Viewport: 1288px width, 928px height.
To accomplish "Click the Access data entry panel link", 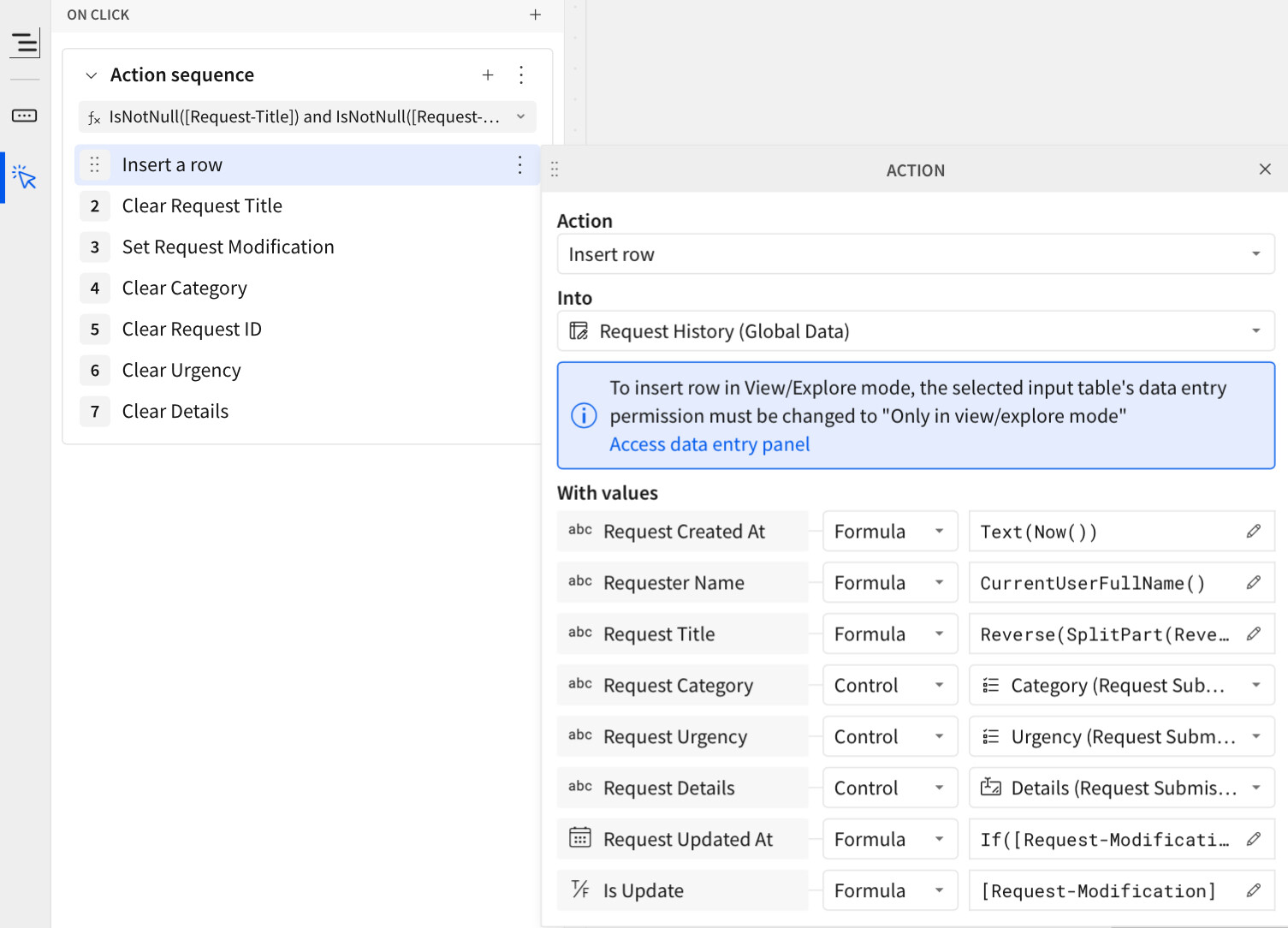I will click(x=709, y=444).
